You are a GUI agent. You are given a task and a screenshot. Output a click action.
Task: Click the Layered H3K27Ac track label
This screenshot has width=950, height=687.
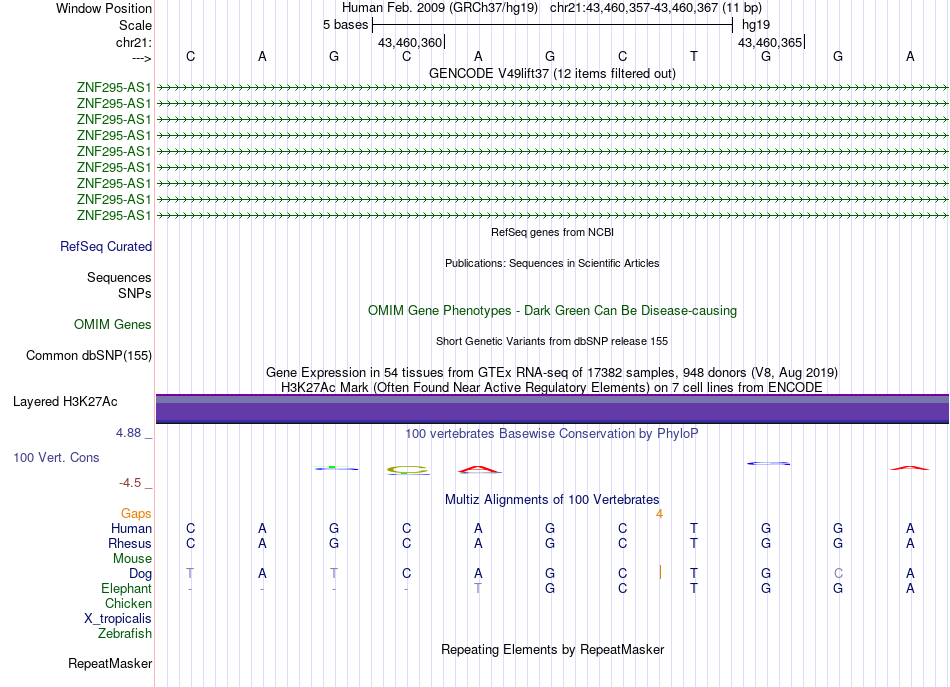(65, 402)
